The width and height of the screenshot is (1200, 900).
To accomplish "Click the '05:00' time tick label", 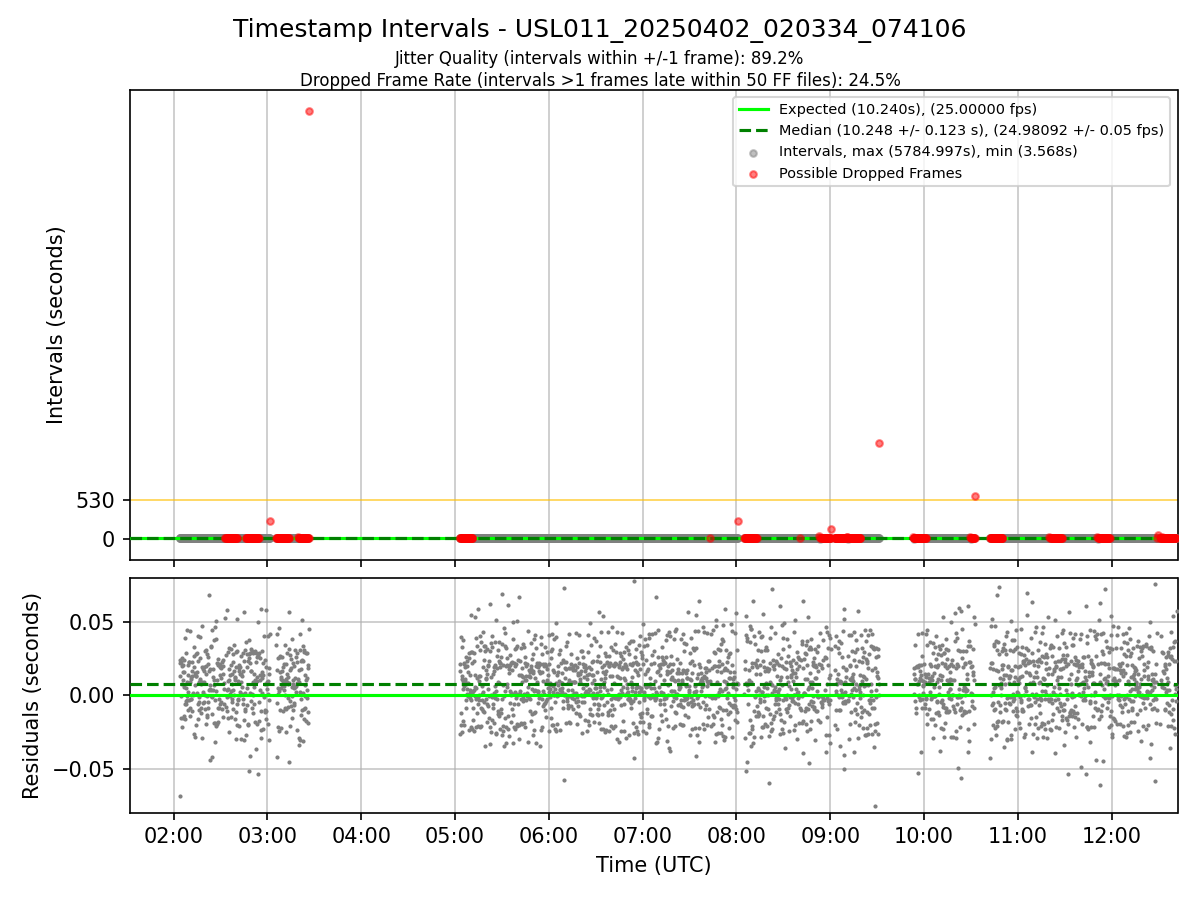I will [x=455, y=836].
